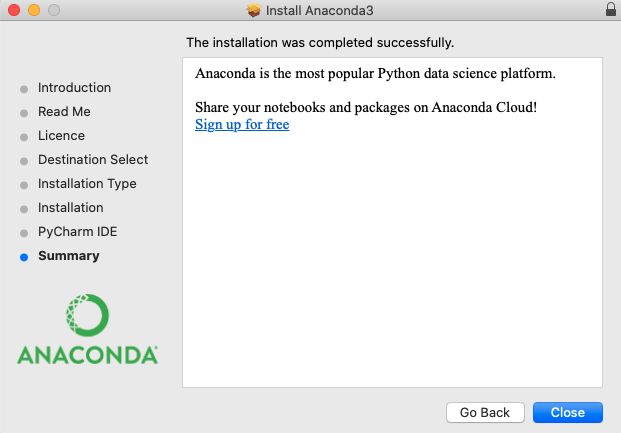Click the Anaconda3 package box icon
Image resolution: width=621 pixels, height=433 pixels.
point(253,10)
